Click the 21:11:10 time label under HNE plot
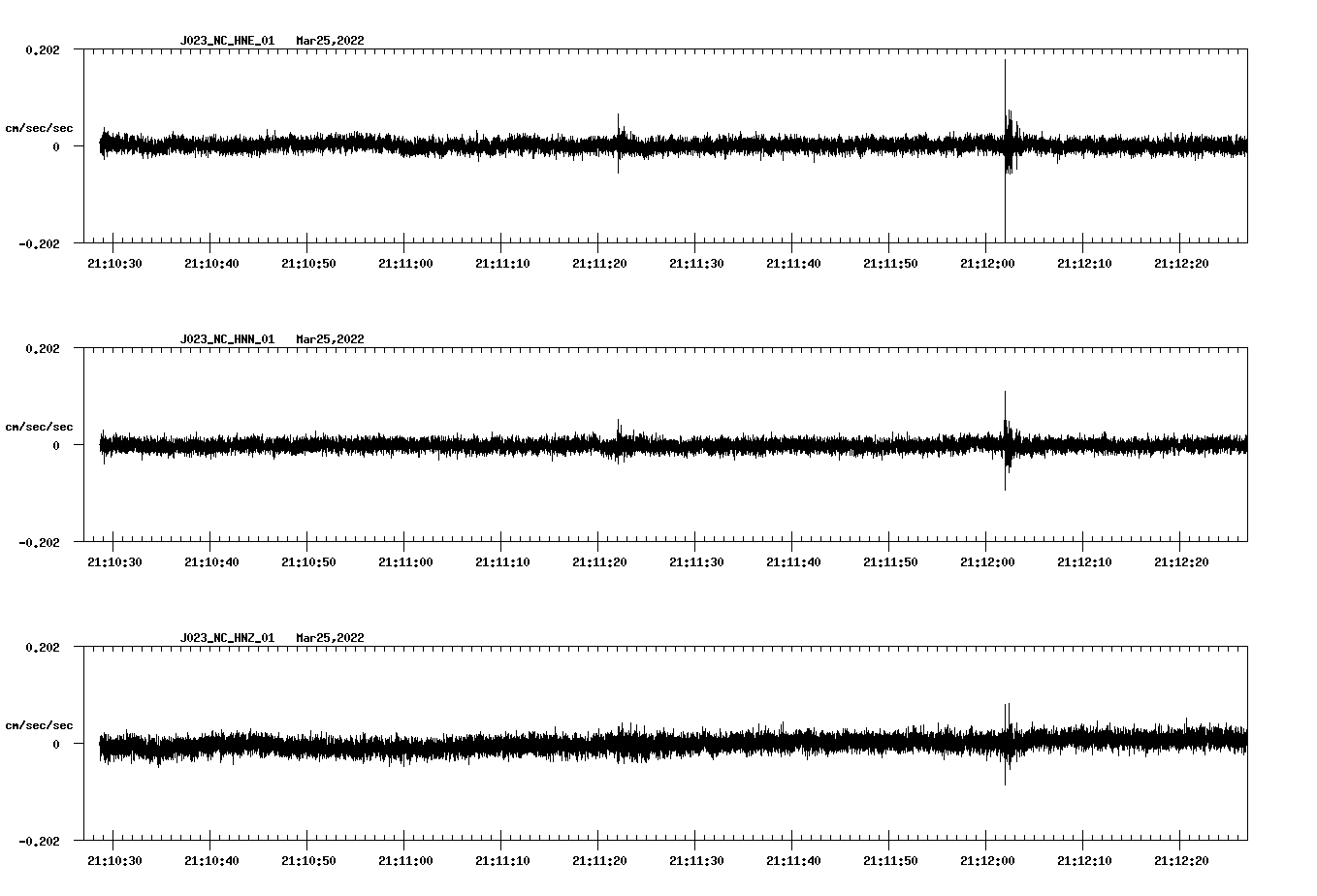The image size is (1317, 896). (502, 263)
